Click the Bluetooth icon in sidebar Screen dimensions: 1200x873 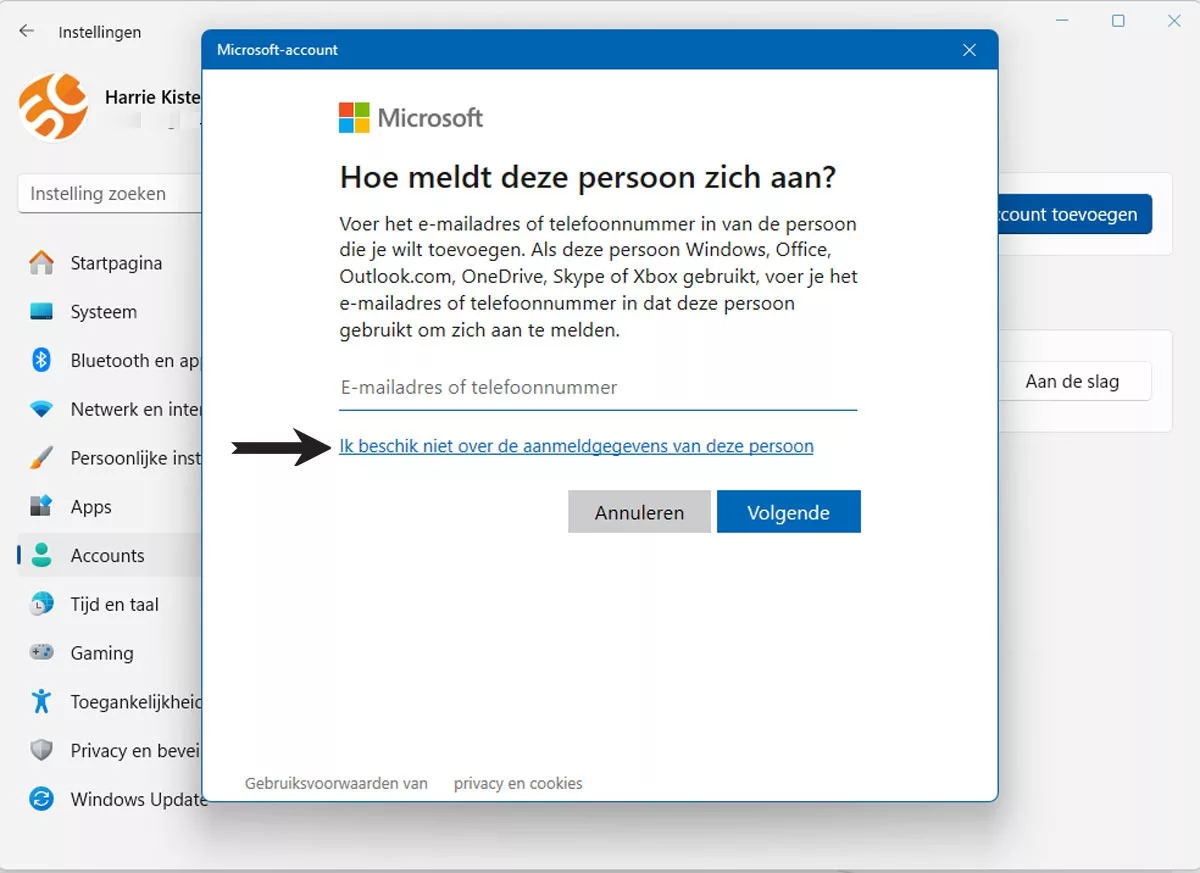tap(41, 360)
